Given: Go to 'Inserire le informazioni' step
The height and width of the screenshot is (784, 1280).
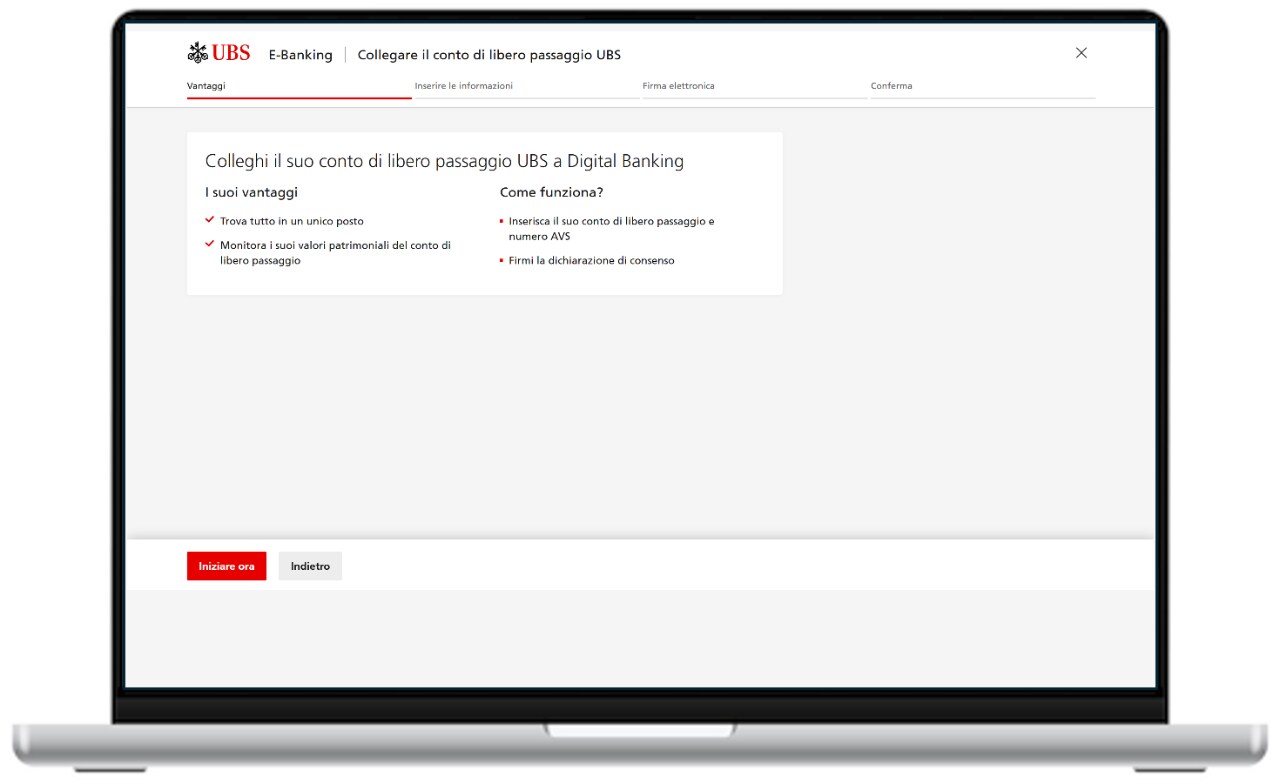Looking at the screenshot, I should click(464, 86).
